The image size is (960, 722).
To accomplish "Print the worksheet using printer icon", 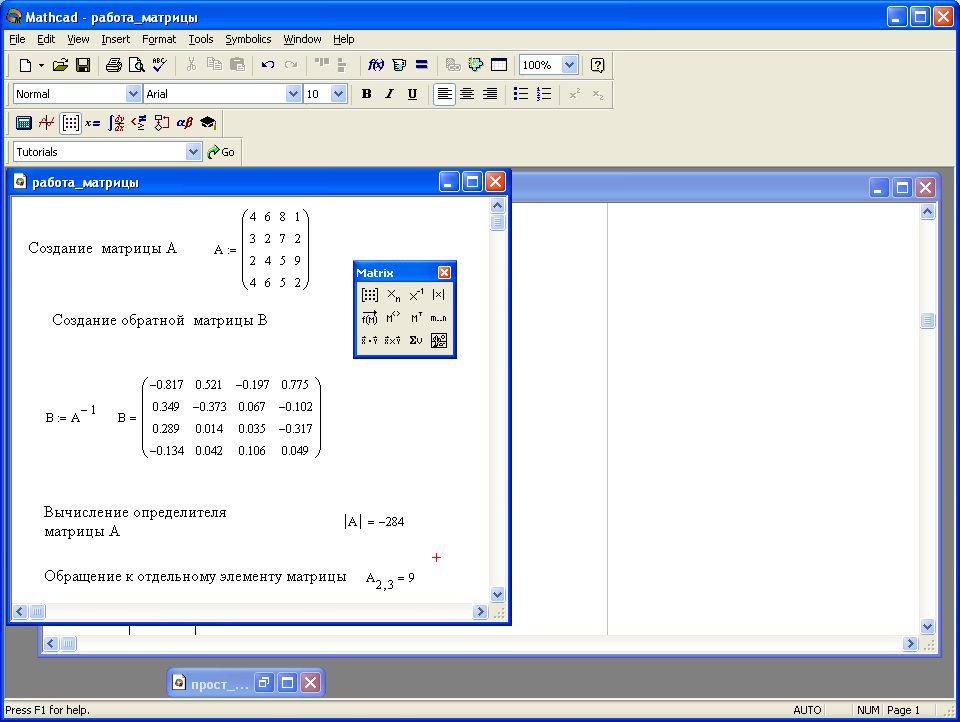I will coord(114,65).
